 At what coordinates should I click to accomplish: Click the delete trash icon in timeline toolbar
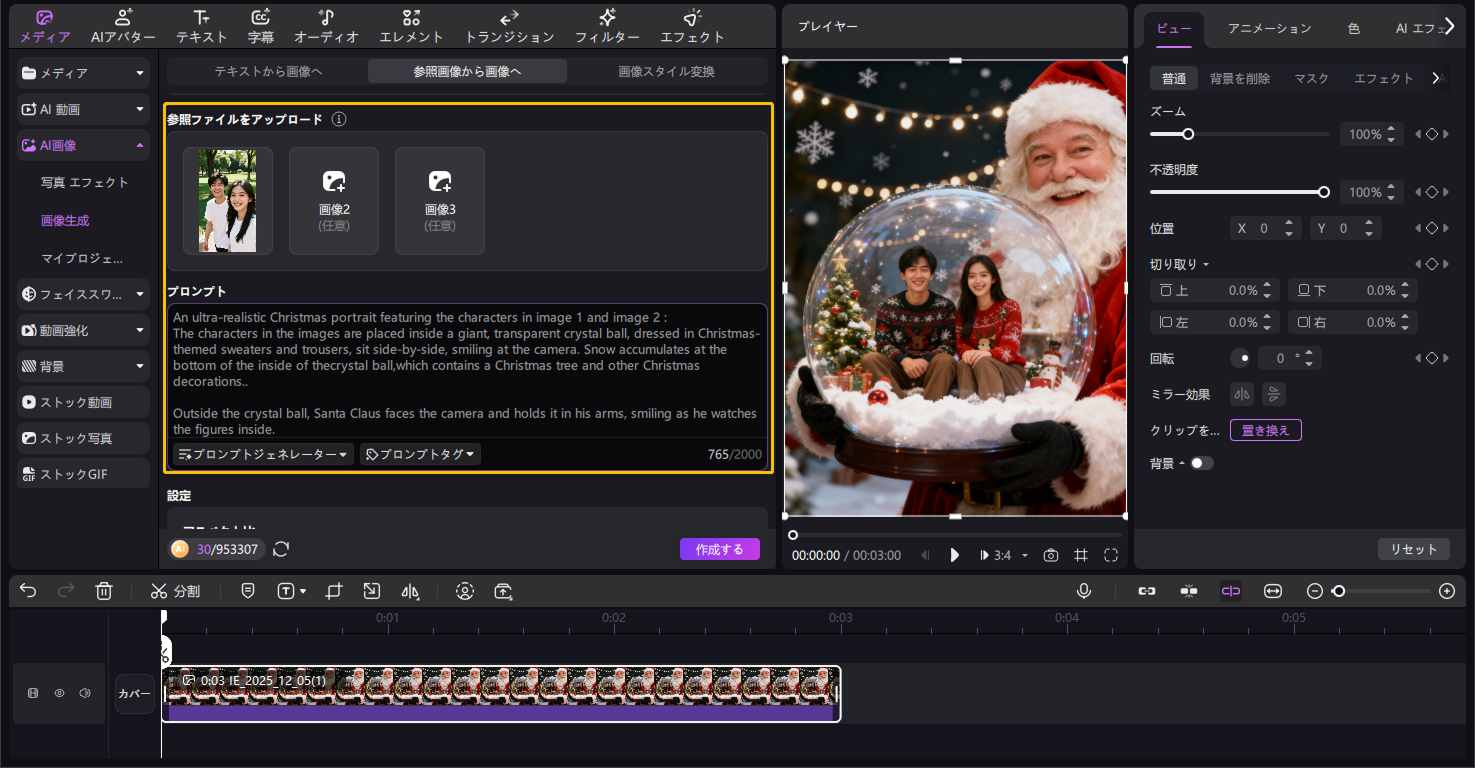(x=104, y=591)
